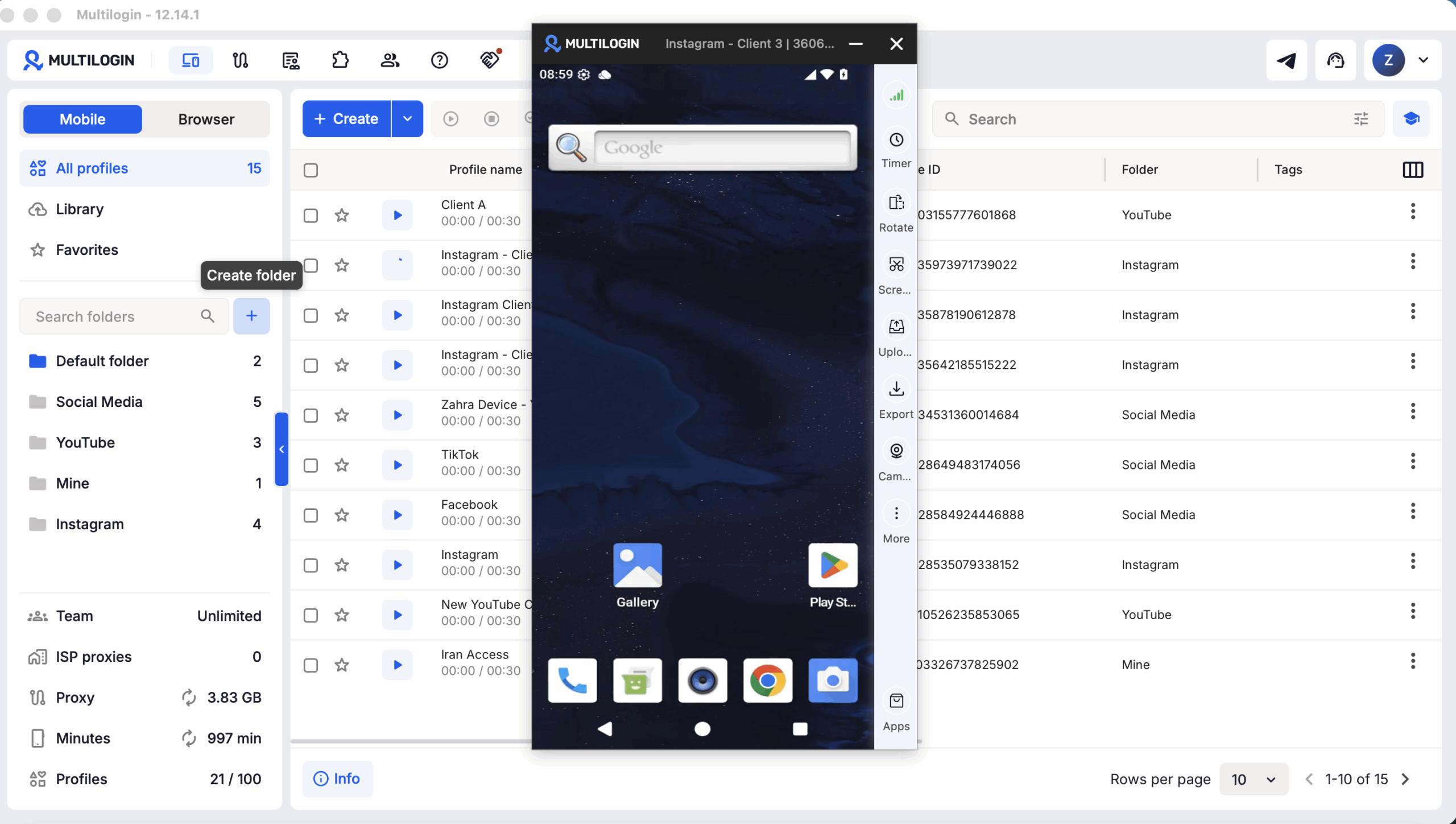Open Chrome app in phone dock

[767, 681]
